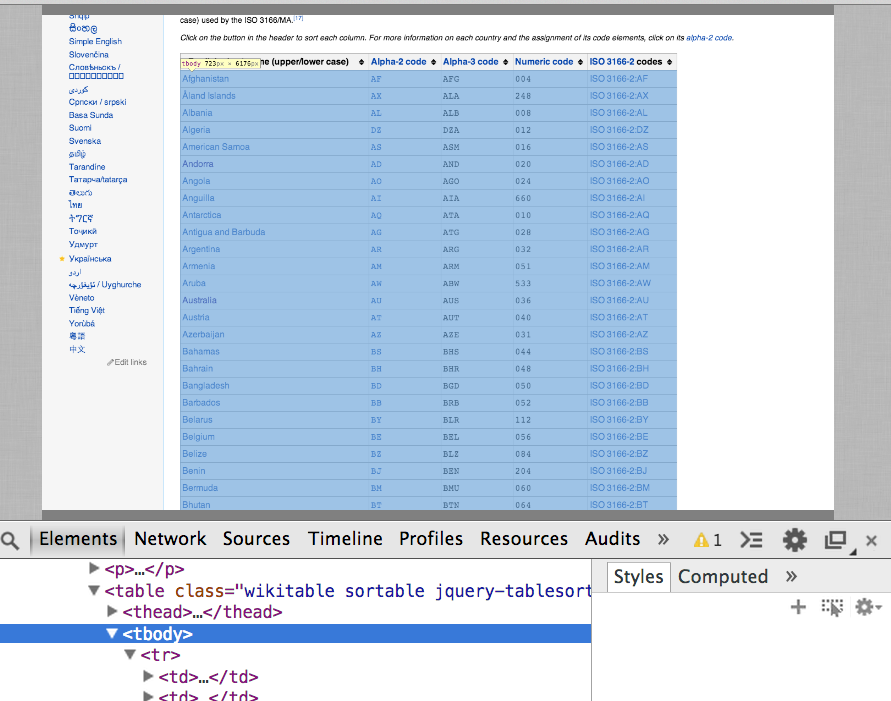Screen dimensions: 891x701
Task: Expand the <thead> node
Action: [113, 611]
